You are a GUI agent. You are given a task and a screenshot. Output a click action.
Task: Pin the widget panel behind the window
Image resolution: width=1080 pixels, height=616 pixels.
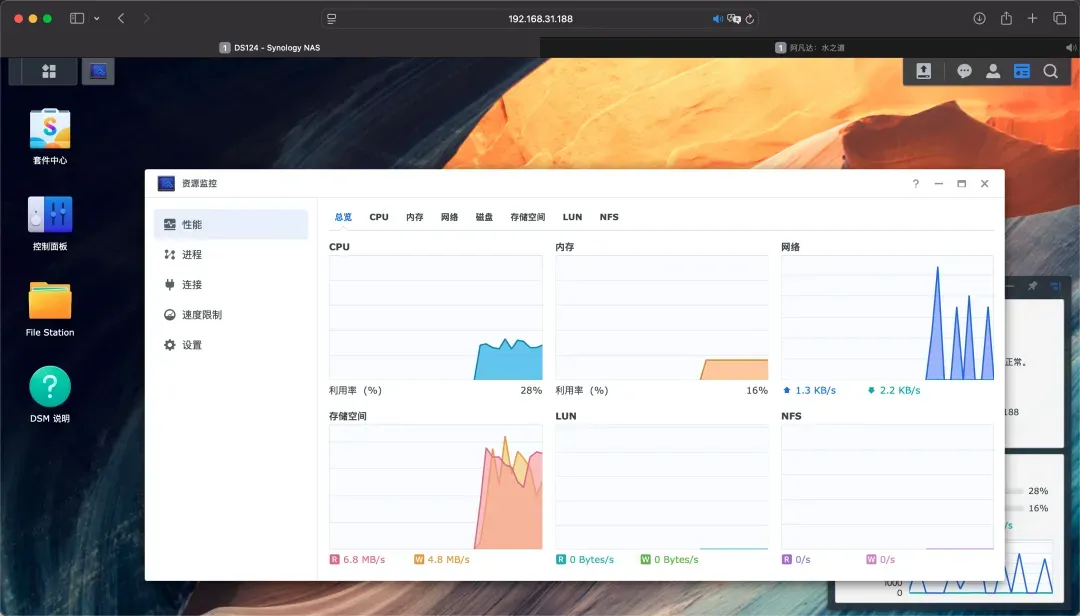tap(1032, 286)
